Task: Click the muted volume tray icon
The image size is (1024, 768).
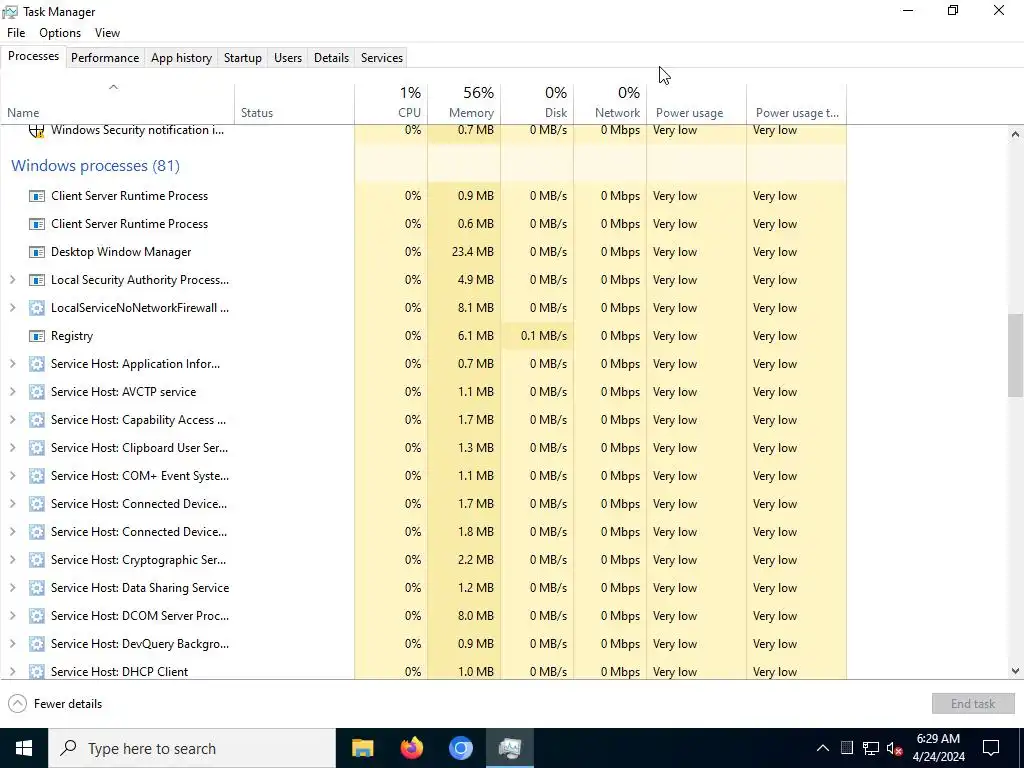Action: click(895, 748)
